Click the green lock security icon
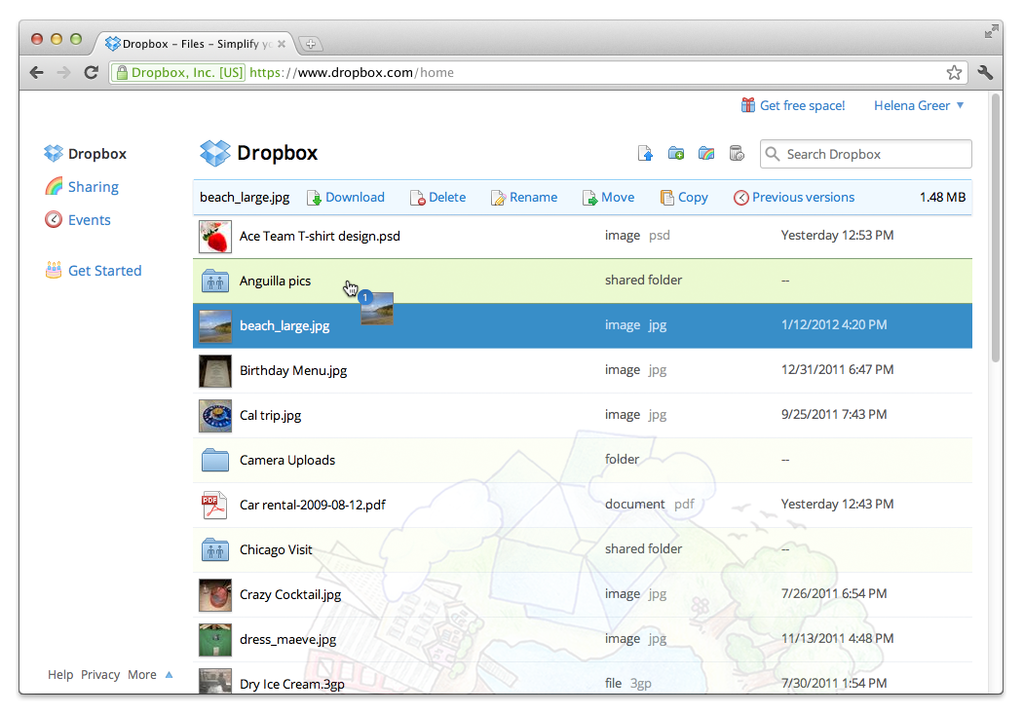 [121, 73]
